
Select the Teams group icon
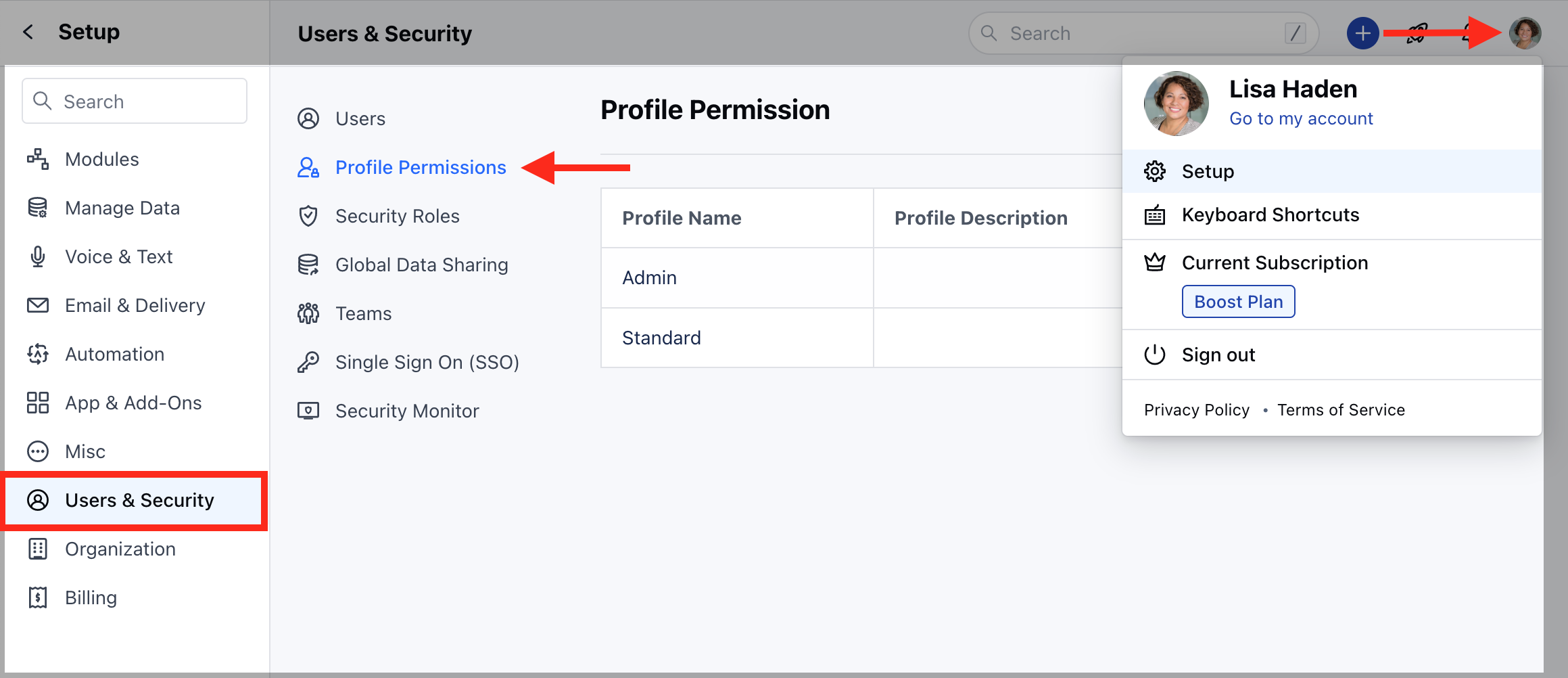pyautogui.click(x=308, y=313)
